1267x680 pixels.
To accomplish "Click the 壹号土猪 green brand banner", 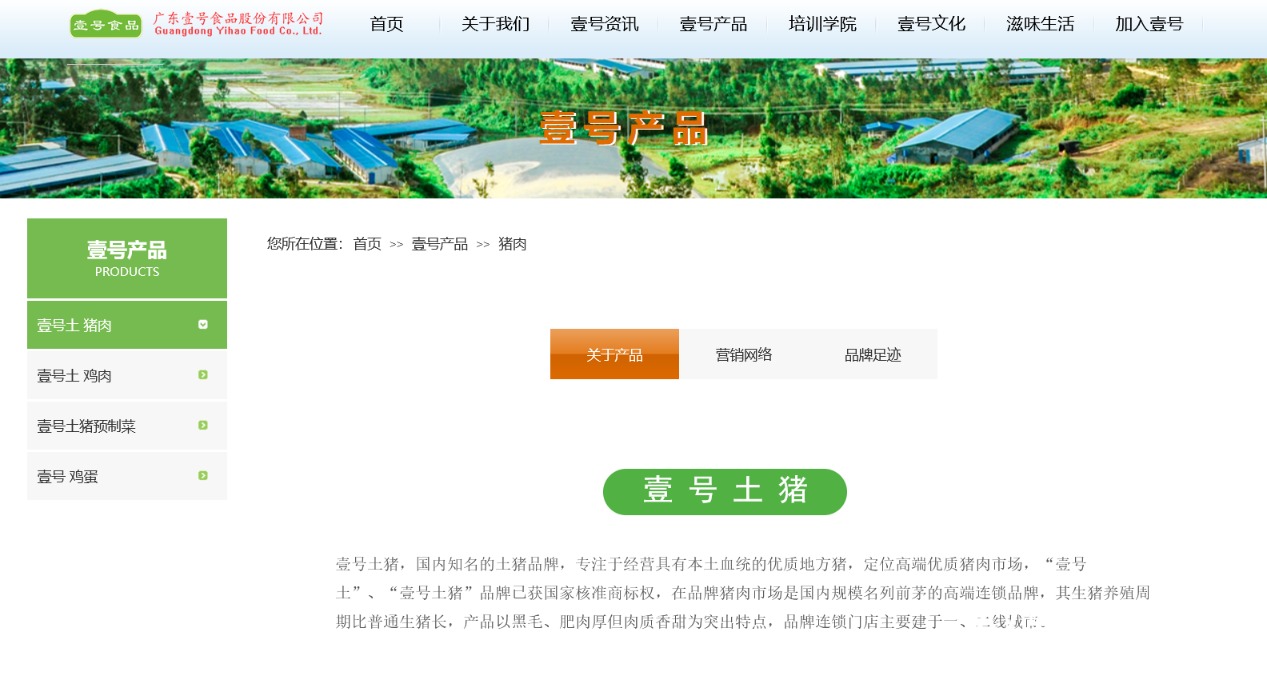I will coord(724,491).
